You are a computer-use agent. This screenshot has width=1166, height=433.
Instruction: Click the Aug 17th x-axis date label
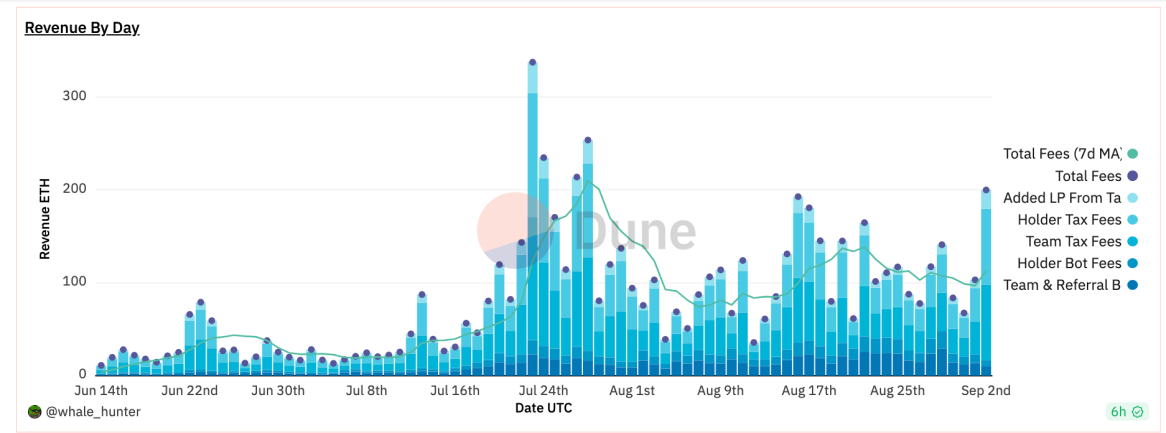point(808,391)
